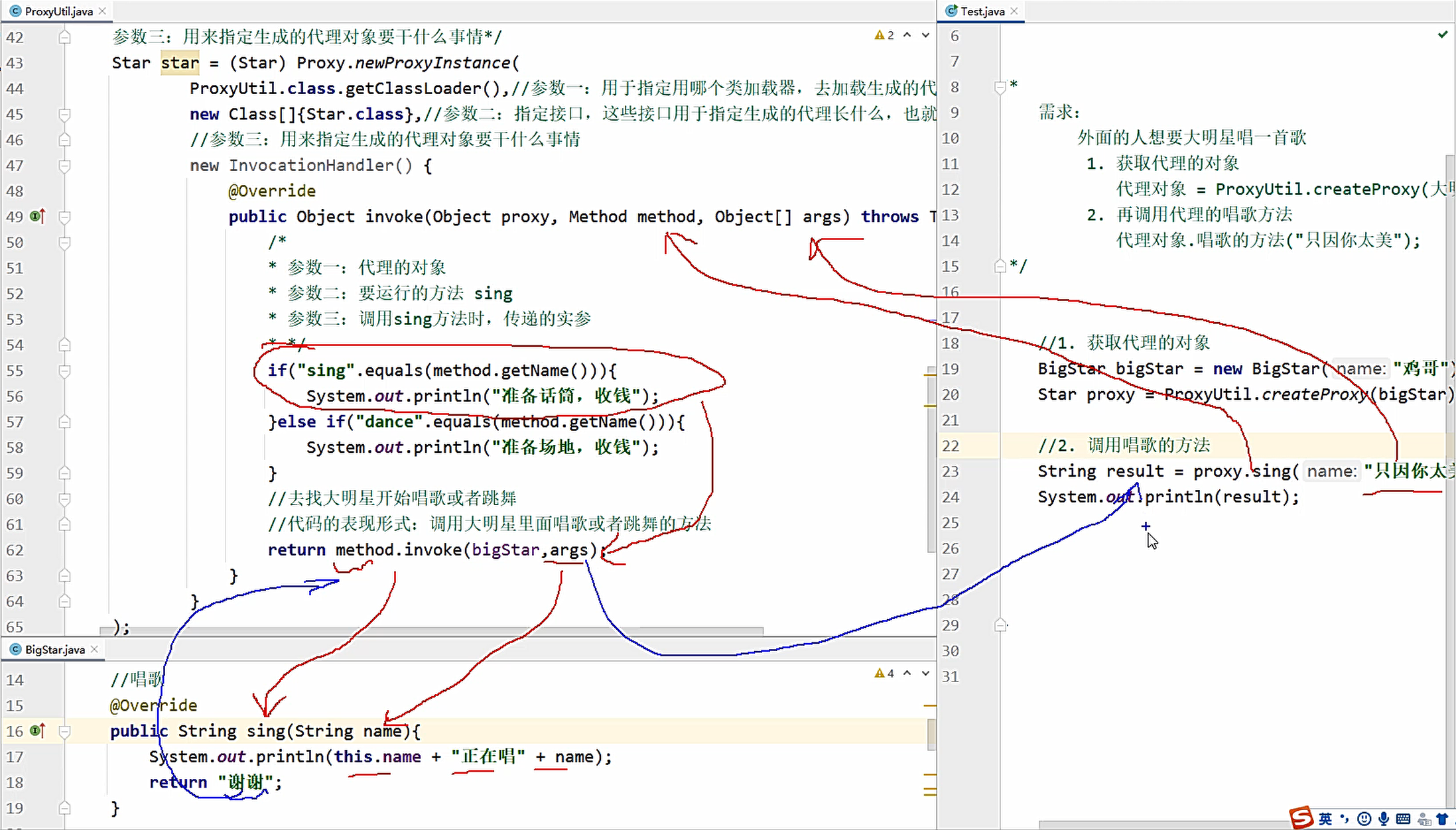1456x830 pixels.
Task: Click the ProxyUtil.java horizontal scrollbar
Action: tap(431, 630)
